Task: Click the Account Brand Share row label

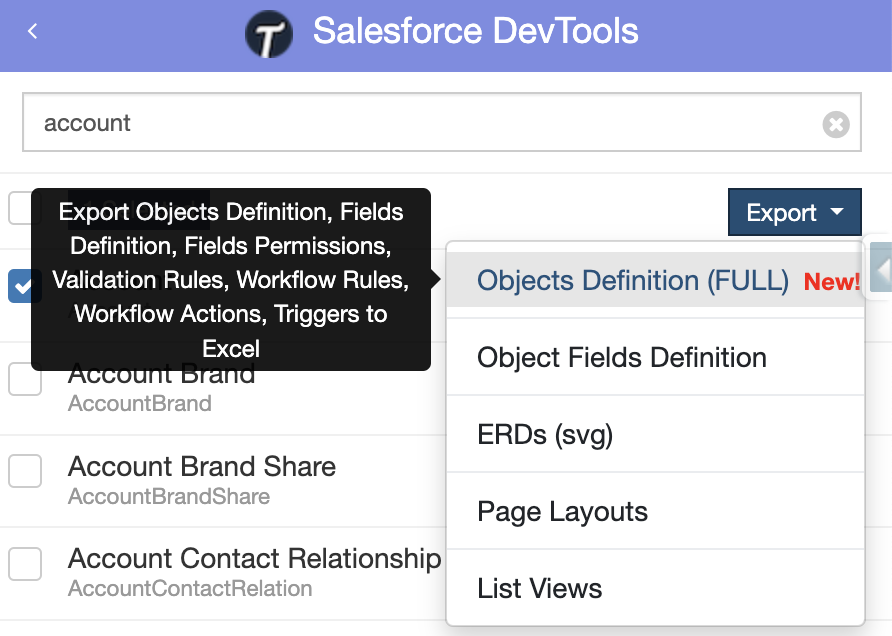Action: click(202, 466)
